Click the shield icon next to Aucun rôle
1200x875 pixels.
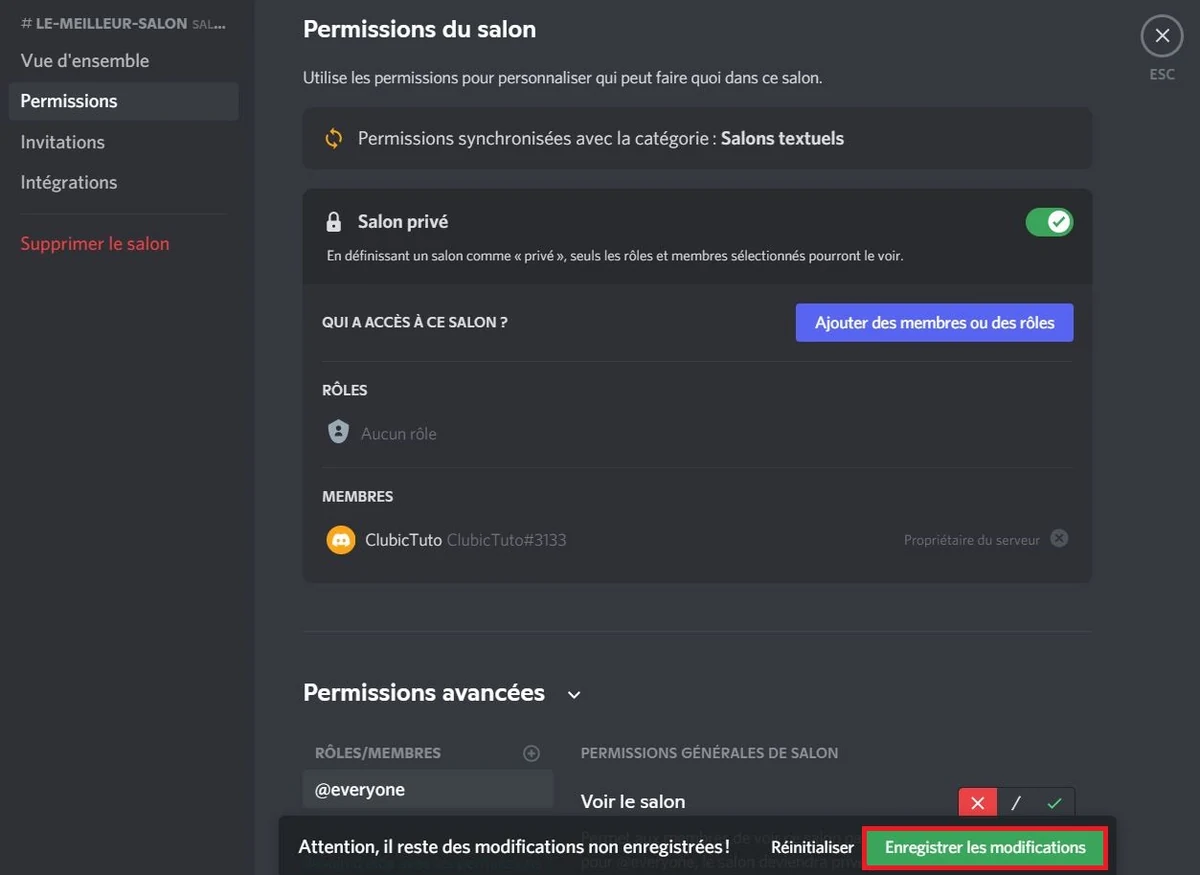tap(338, 432)
